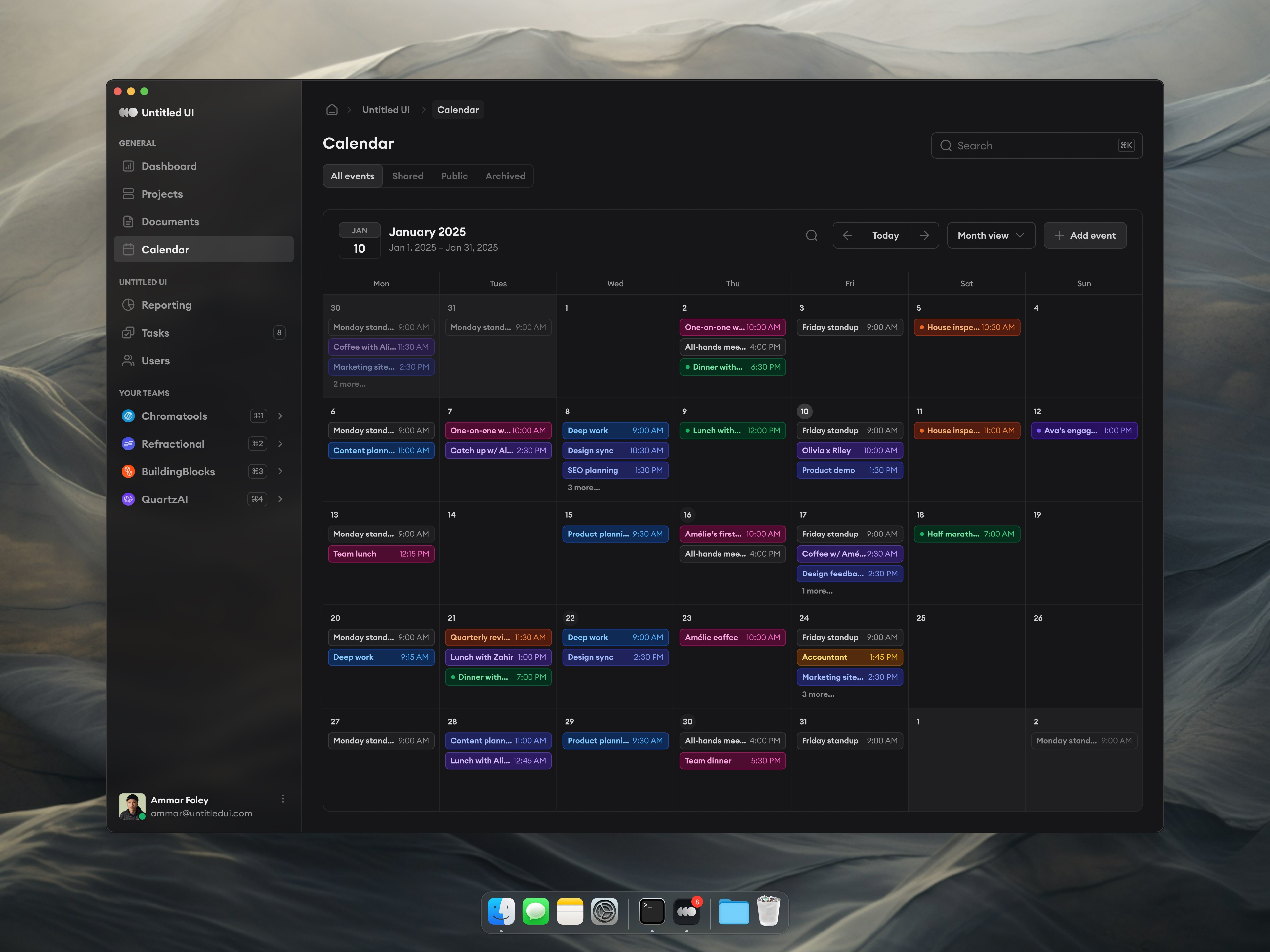
Task: Click the calendar search magnifier icon
Action: [811, 235]
